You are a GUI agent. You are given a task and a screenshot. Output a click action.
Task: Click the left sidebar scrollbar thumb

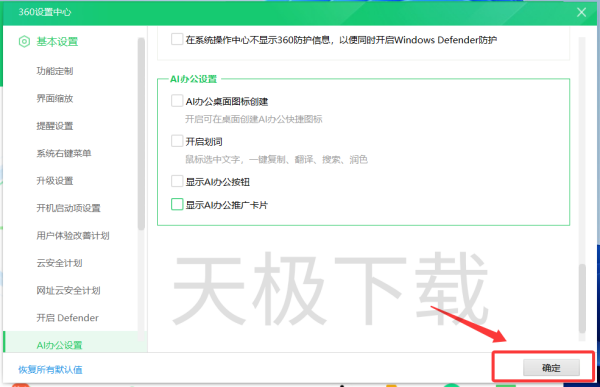click(141, 134)
